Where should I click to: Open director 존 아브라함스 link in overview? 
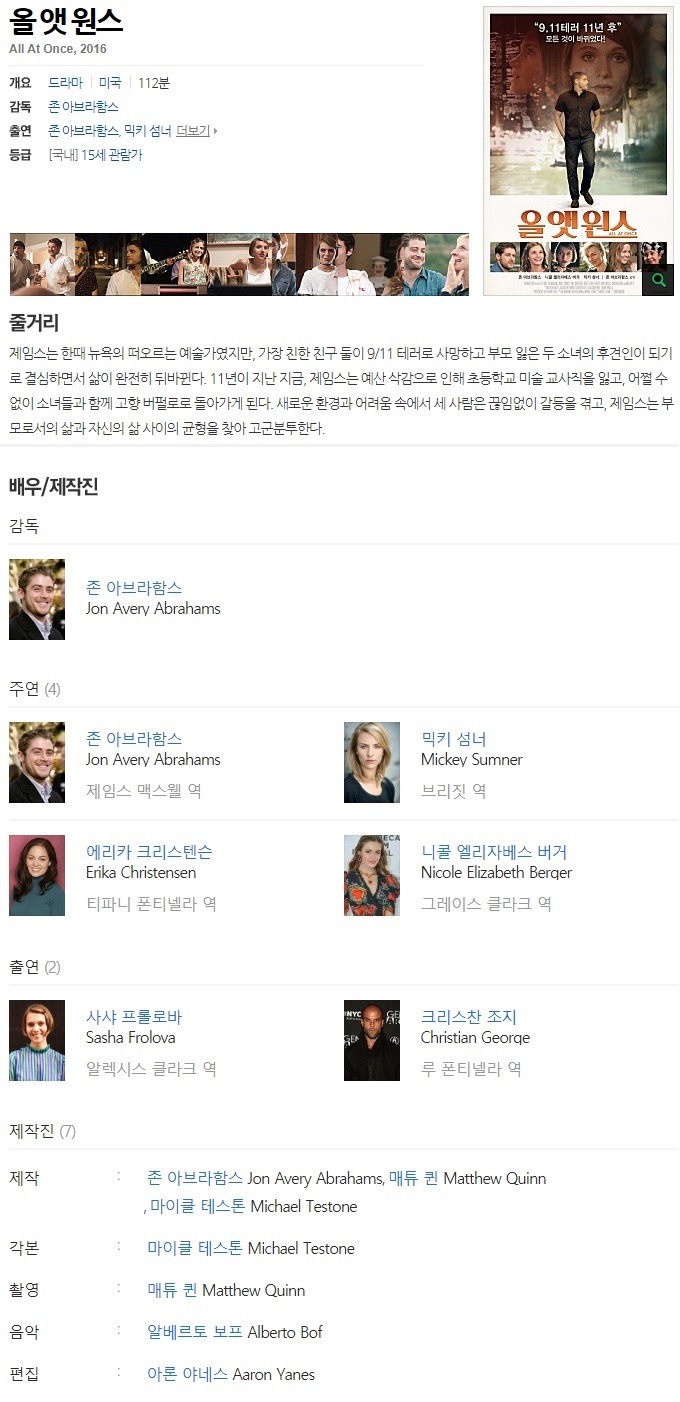coord(83,106)
